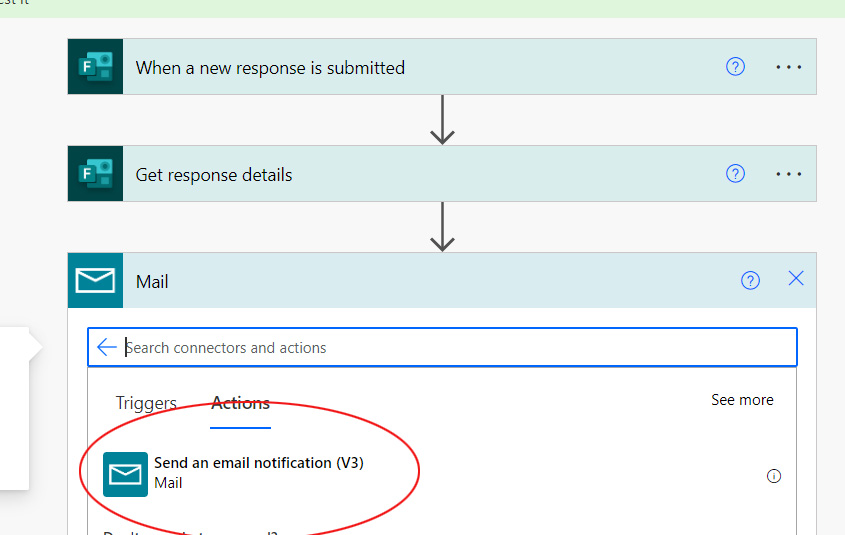Viewport: 845px width, 535px height.
Task: Select the Actions tab
Action: point(240,404)
